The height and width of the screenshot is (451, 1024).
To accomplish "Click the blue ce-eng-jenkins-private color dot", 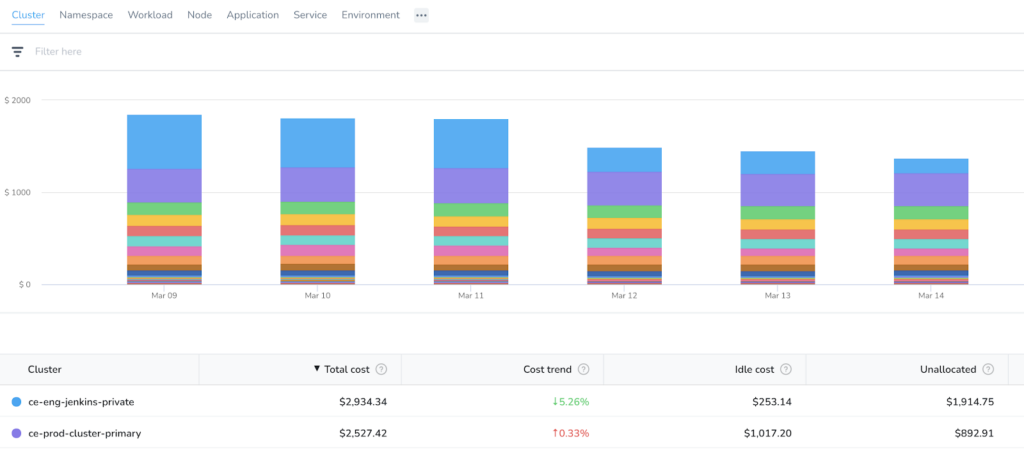I will click(16, 402).
